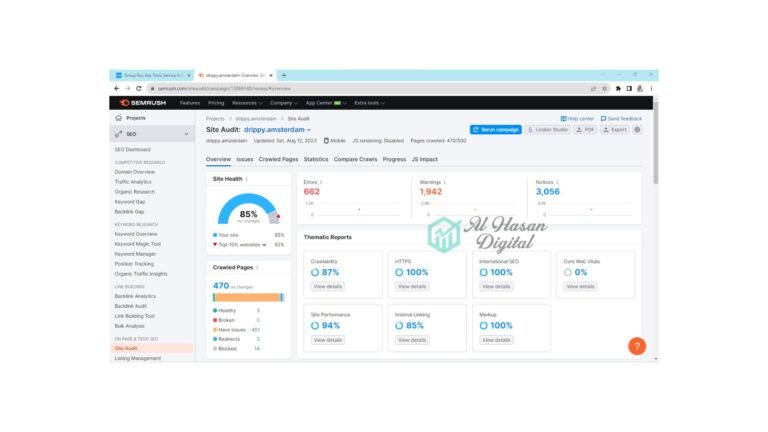
Task: View details for Crawlability report
Action: 327,286
